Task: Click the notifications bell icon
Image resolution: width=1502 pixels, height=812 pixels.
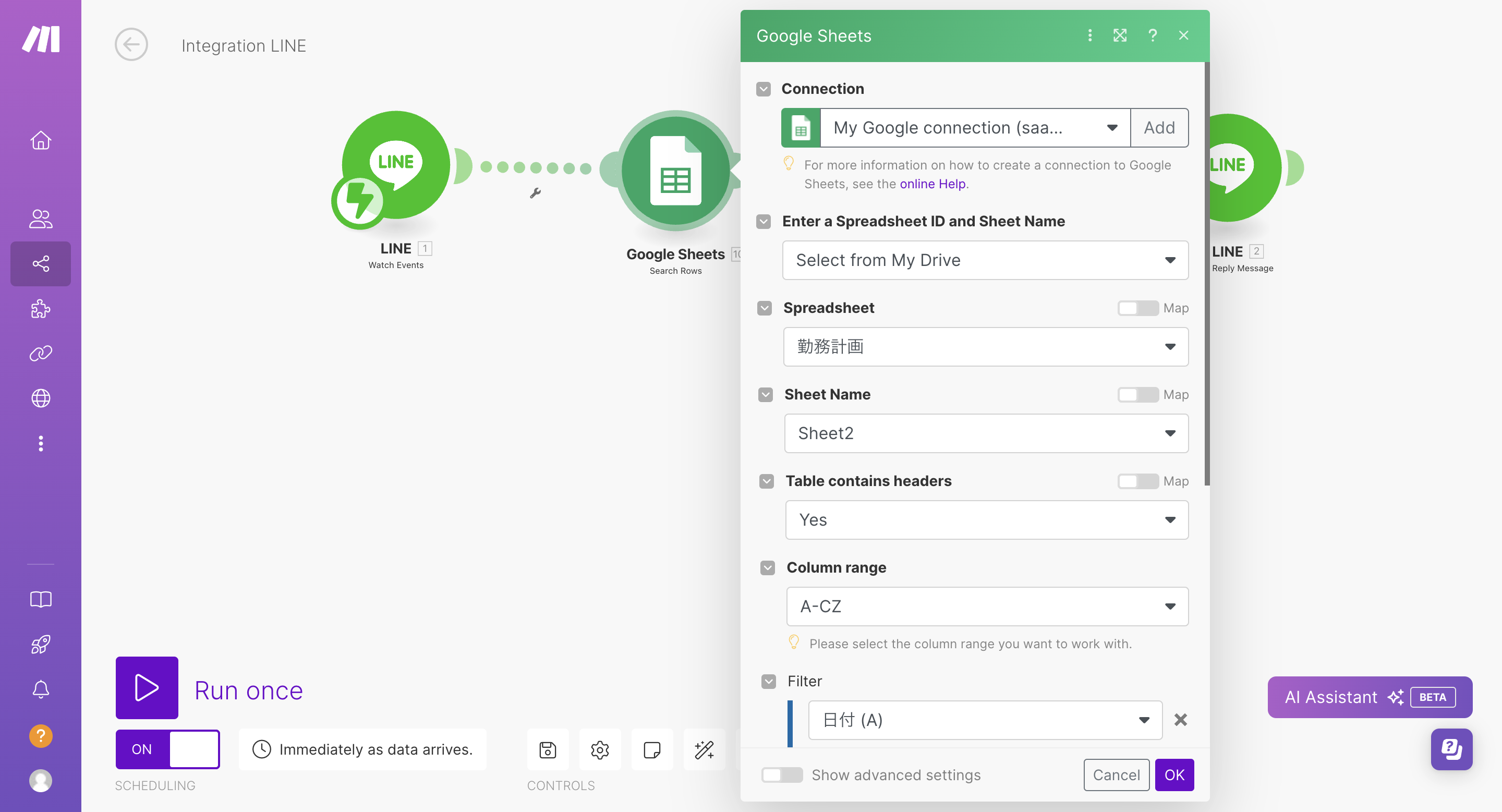Action: [40, 689]
